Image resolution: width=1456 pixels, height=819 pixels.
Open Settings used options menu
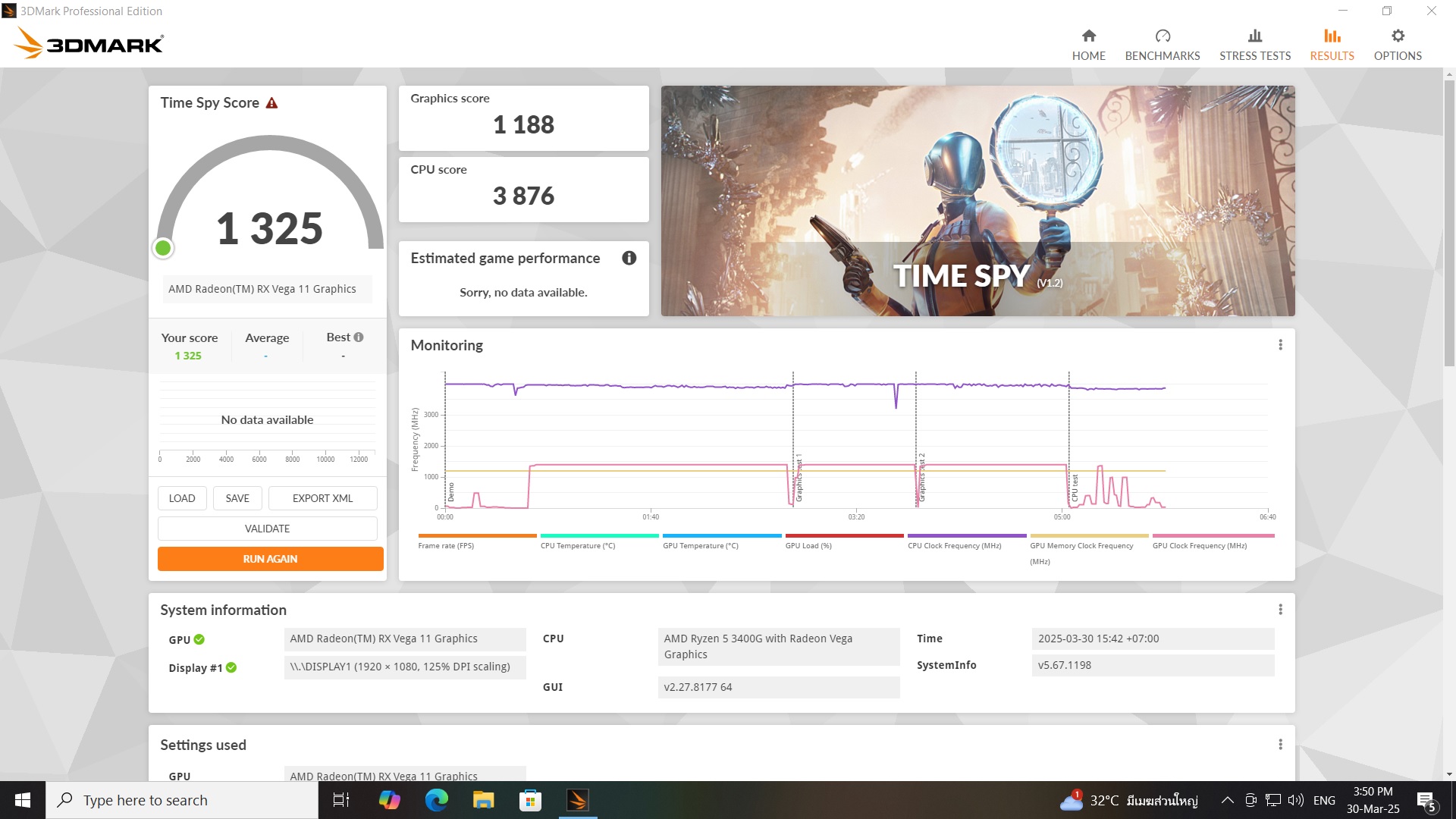coord(1280,745)
